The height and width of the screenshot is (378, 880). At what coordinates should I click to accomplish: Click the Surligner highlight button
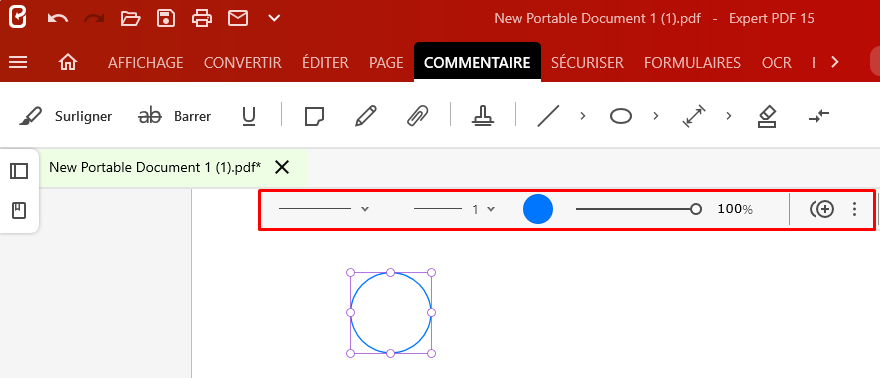coord(65,117)
